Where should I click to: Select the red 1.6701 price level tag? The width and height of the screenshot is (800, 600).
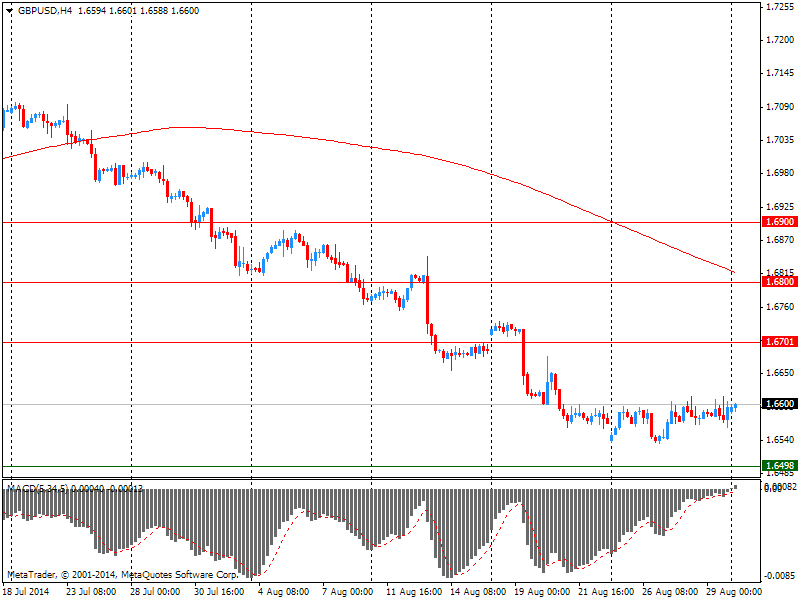pos(780,342)
